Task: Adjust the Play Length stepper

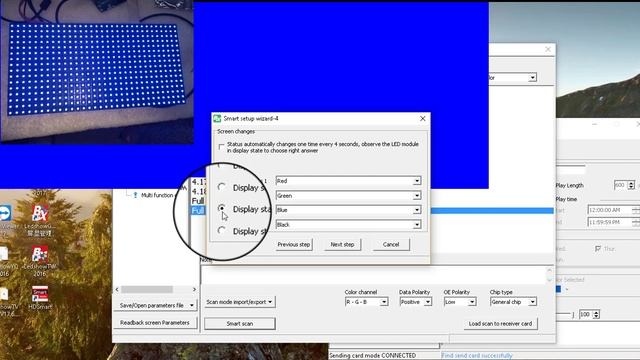Action: pyautogui.click(x=631, y=185)
